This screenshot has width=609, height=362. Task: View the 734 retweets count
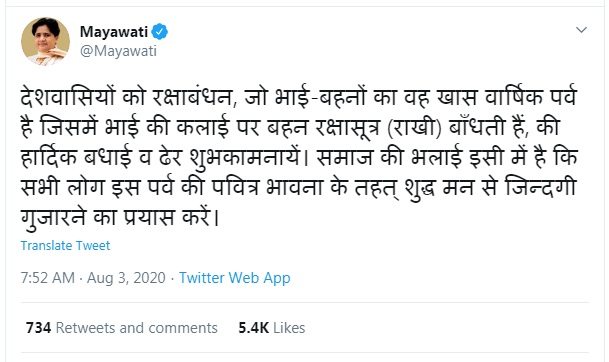(38, 328)
